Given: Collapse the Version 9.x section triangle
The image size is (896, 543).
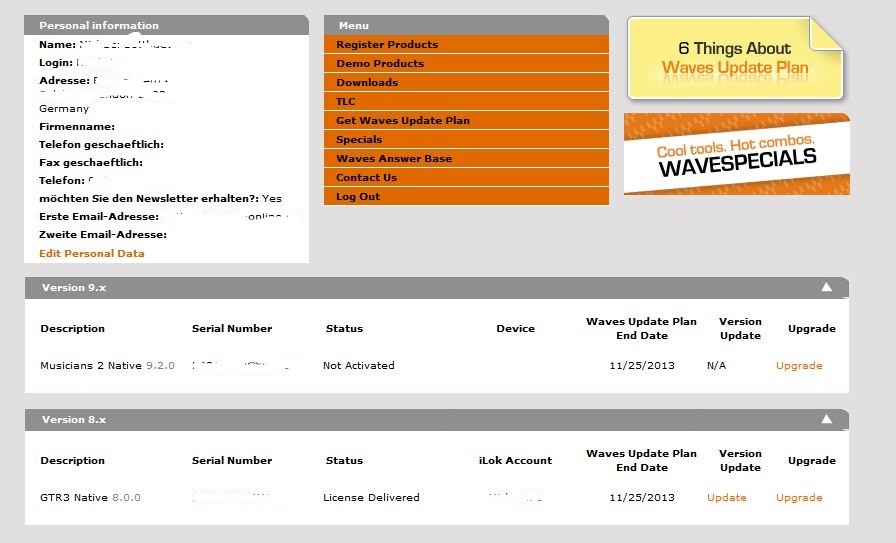Looking at the screenshot, I should (826, 287).
